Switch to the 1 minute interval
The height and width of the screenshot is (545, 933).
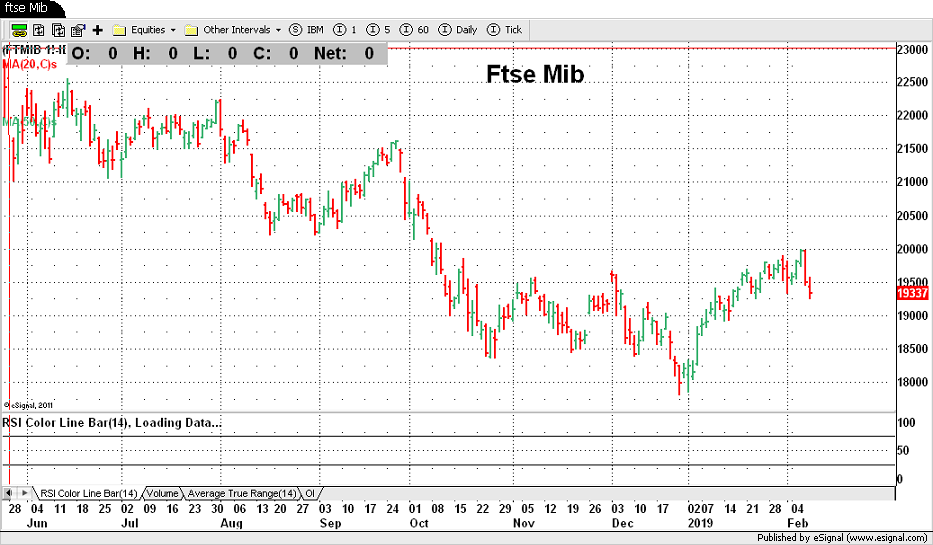(345, 30)
